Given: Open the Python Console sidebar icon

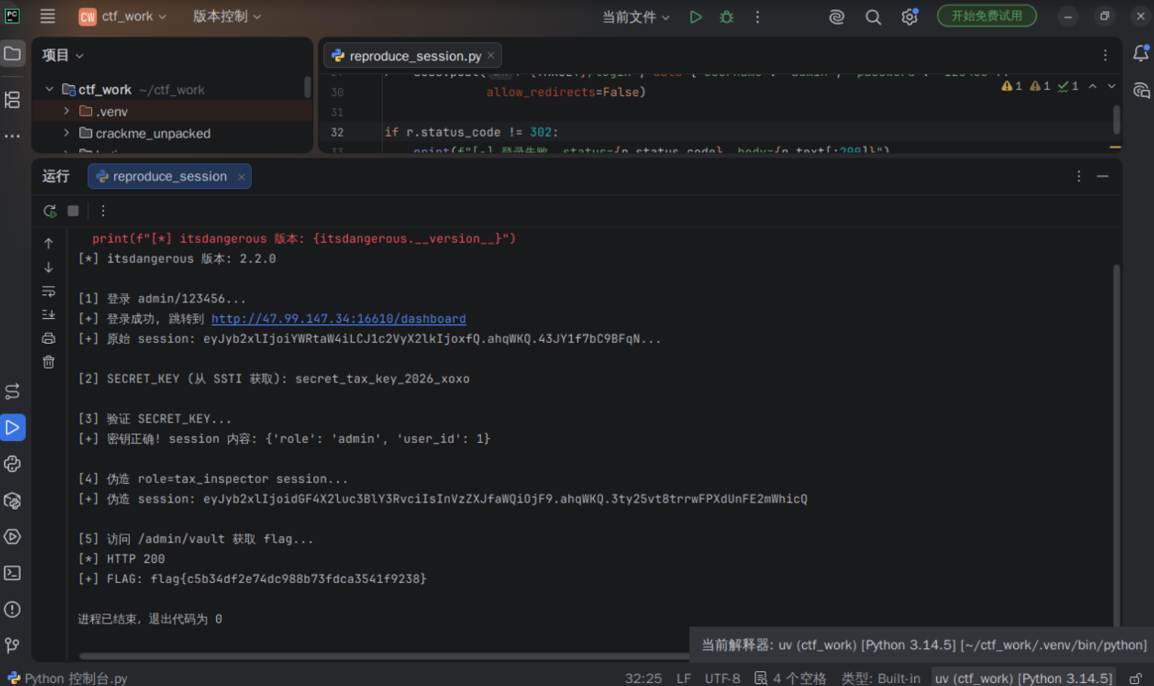Looking at the screenshot, I should point(13,464).
